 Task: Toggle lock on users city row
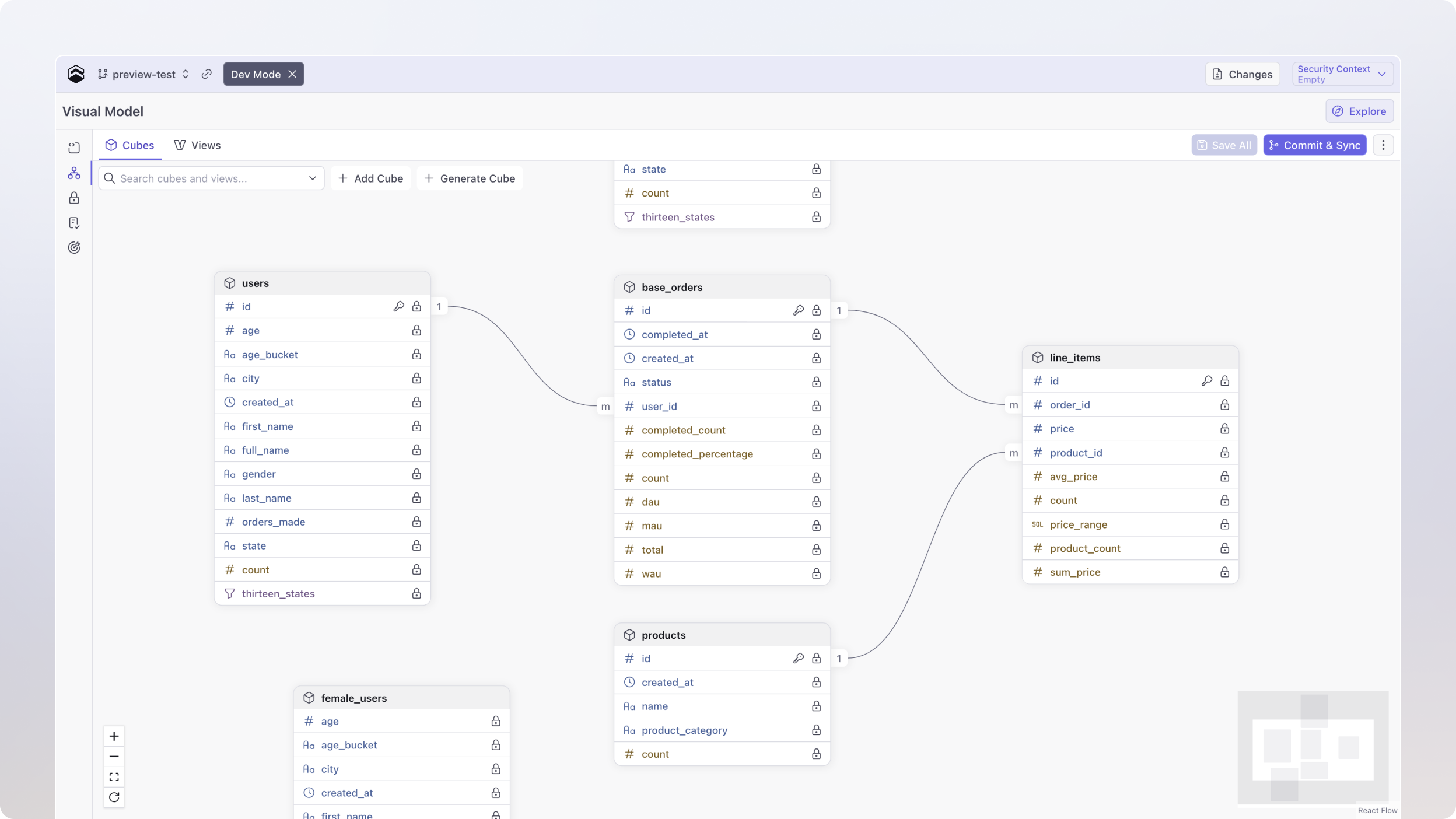(416, 379)
